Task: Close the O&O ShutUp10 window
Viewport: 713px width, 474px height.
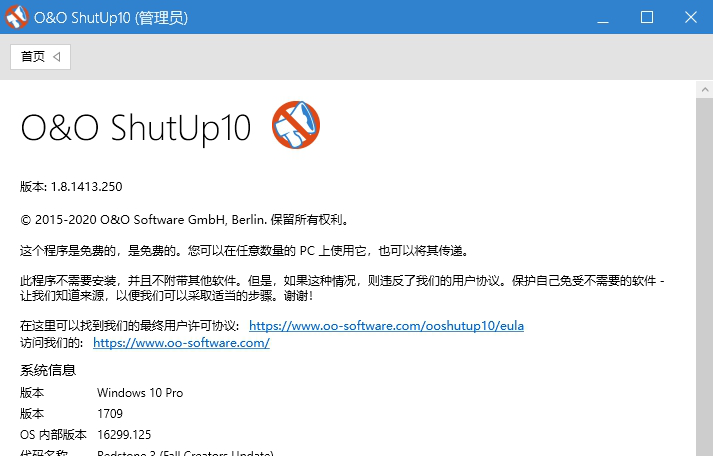Action: pyautogui.click(x=691, y=17)
